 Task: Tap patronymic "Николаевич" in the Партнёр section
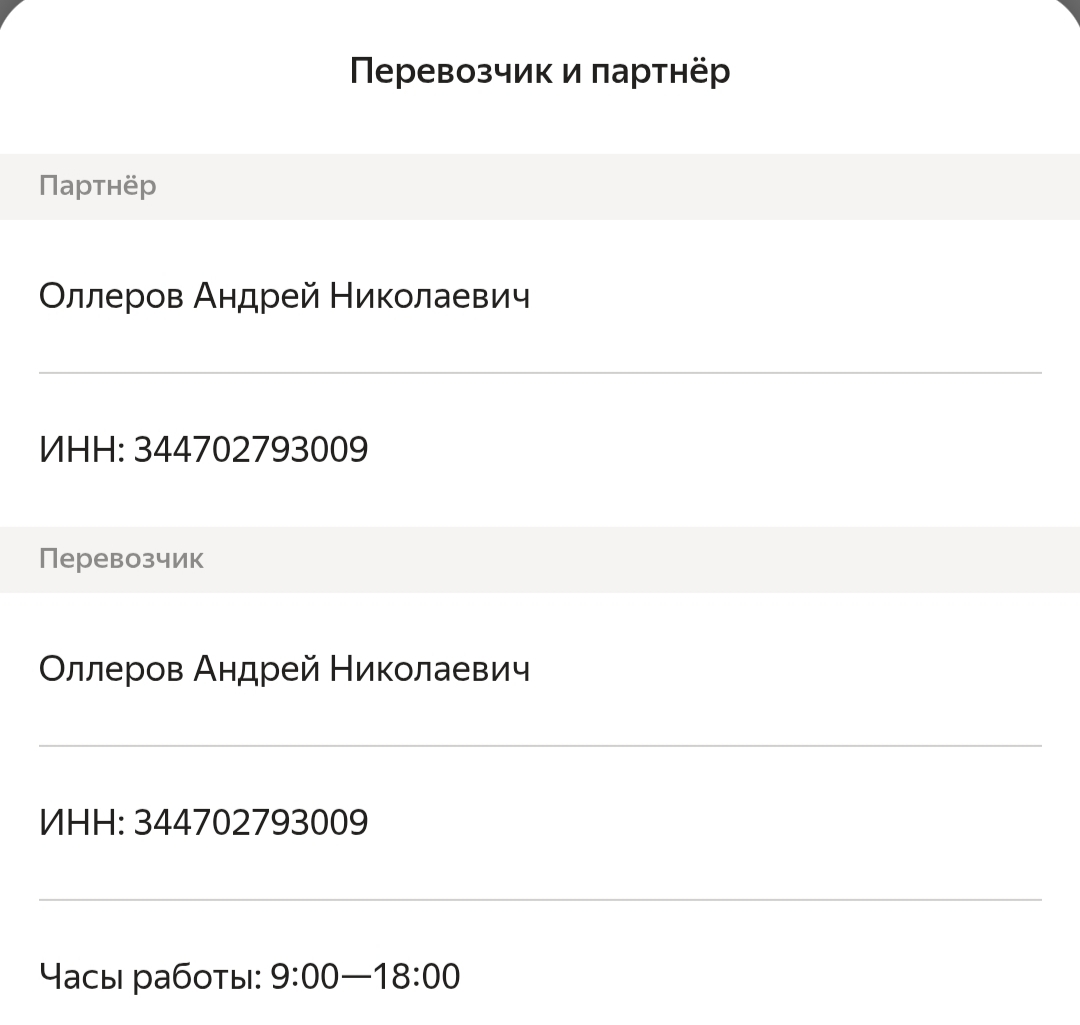pyautogui.click(x=430, y=296)
